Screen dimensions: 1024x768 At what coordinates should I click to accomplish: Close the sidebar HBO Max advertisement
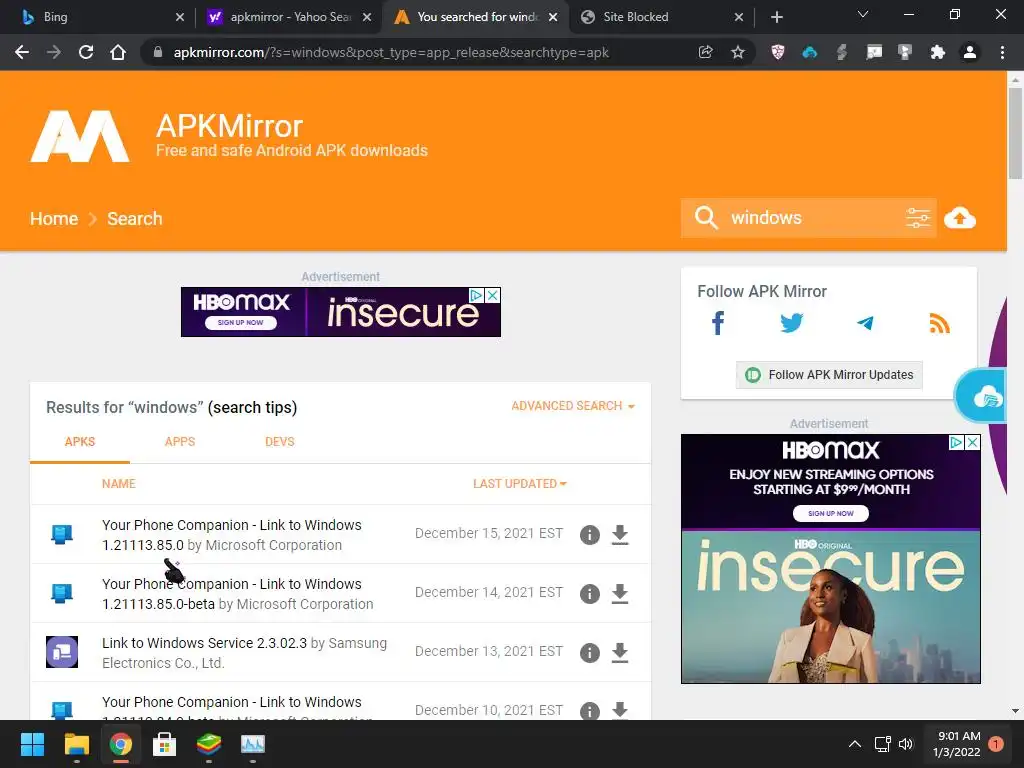[972, 442]
